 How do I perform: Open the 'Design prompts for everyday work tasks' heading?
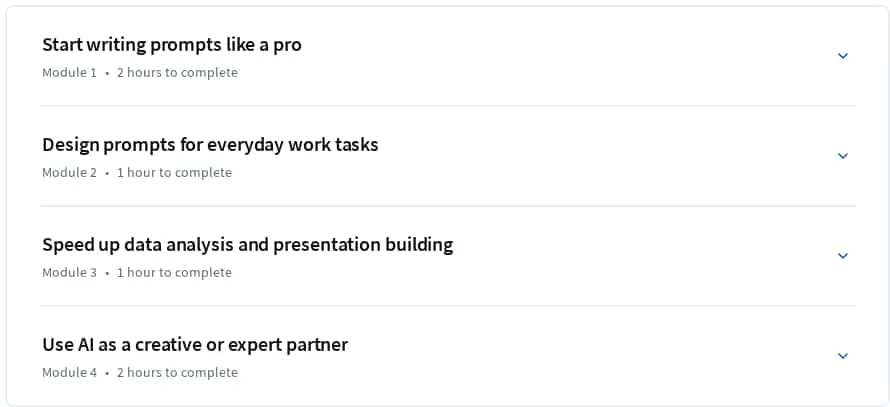tap(210, 145)
